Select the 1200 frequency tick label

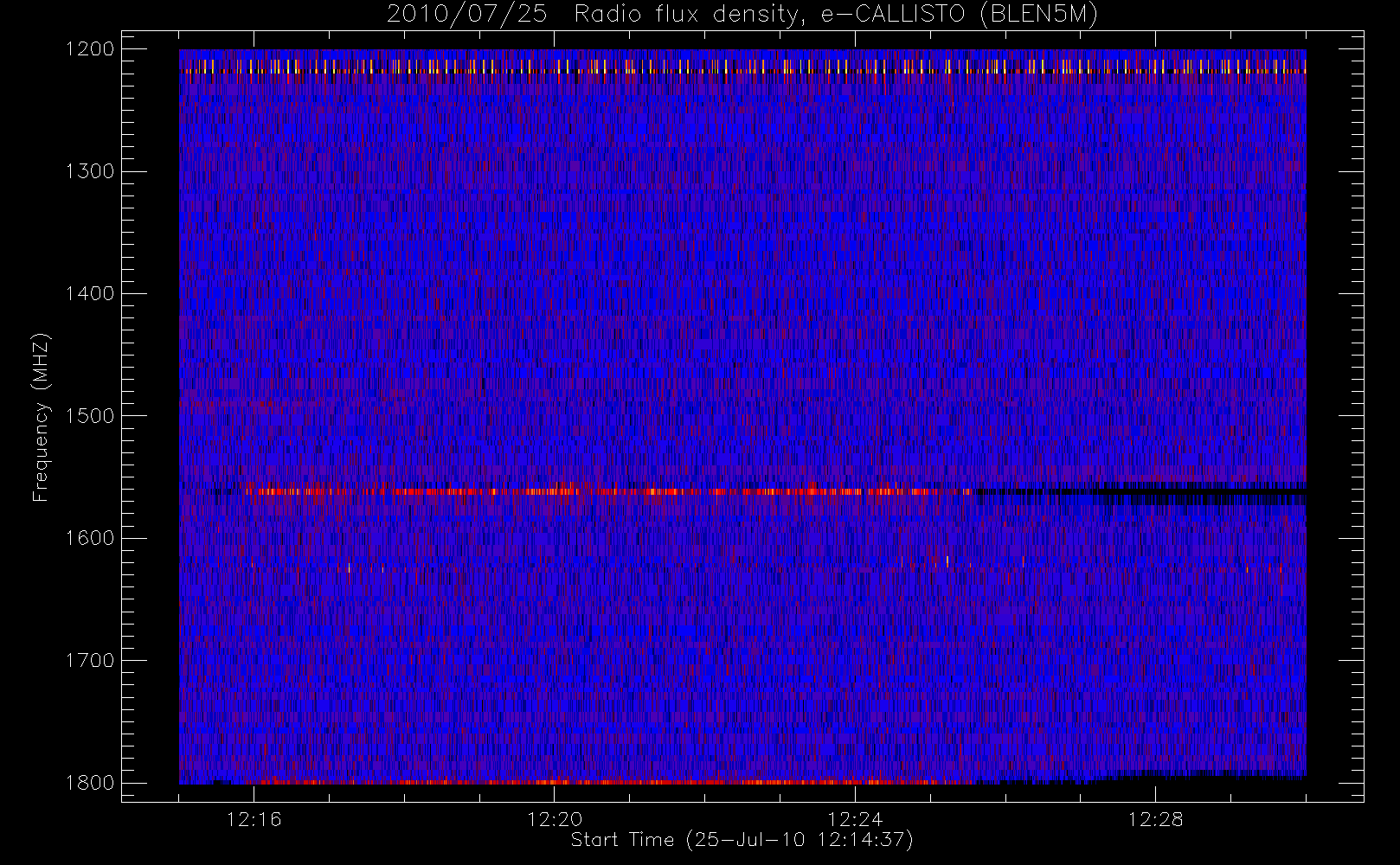tap(90, 49)
